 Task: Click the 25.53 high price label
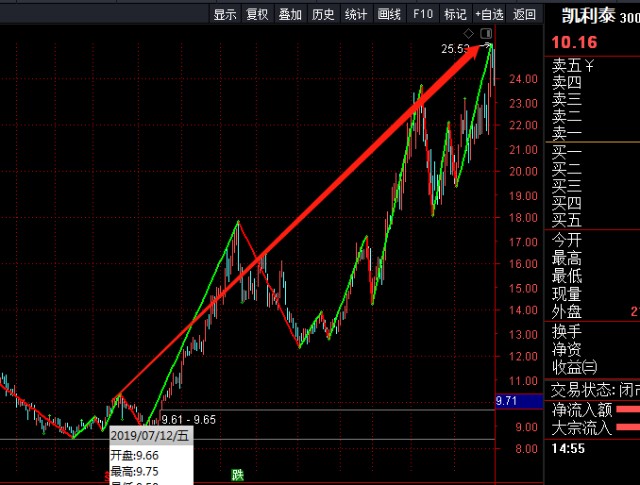455,49
